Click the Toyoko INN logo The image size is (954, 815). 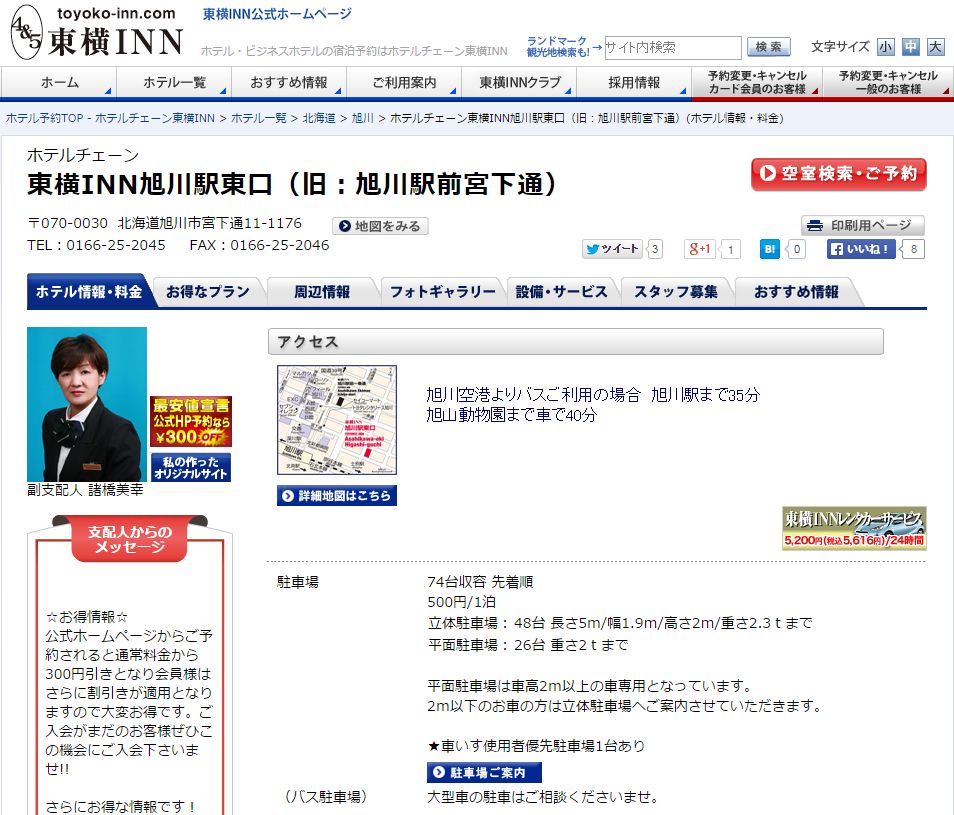point(97,32)
